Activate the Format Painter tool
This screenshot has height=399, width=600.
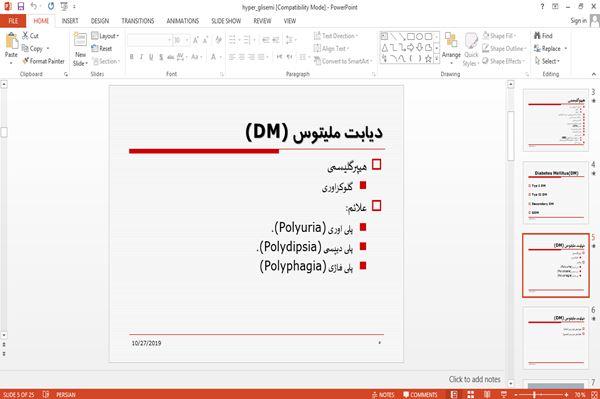click(x=43, y=61)
